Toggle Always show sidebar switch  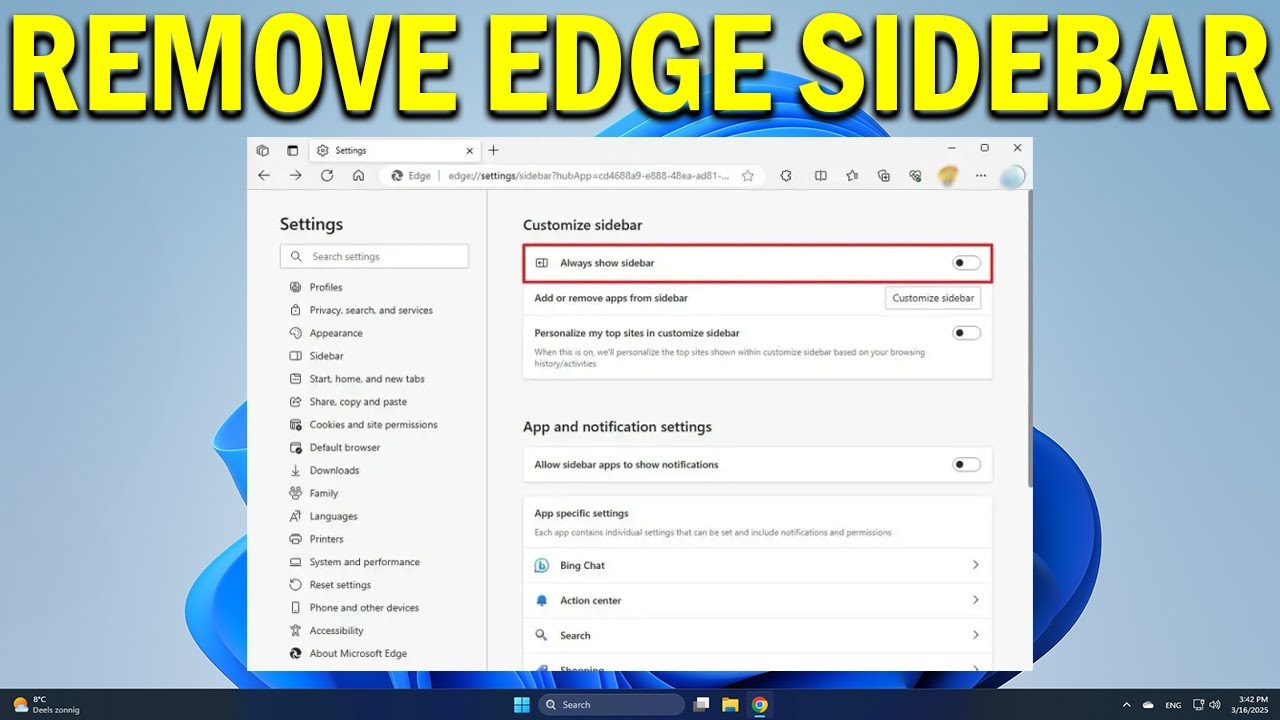966,263
